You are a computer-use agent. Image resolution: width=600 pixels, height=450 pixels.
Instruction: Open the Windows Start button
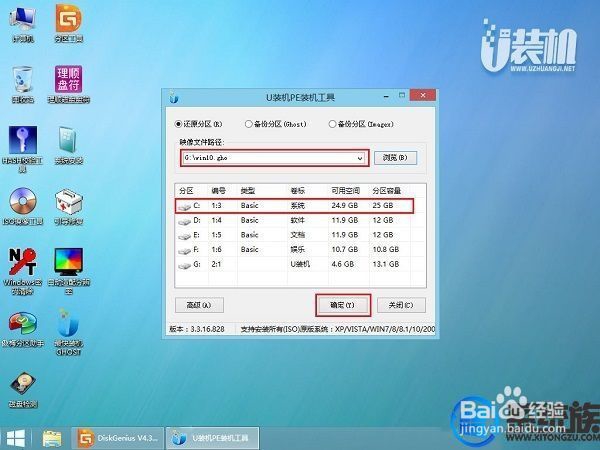(16, 439)
